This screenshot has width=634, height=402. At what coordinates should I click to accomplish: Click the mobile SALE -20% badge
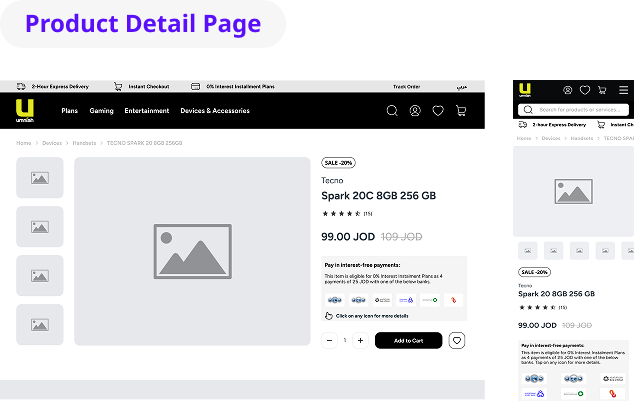(x=534, y=272)
